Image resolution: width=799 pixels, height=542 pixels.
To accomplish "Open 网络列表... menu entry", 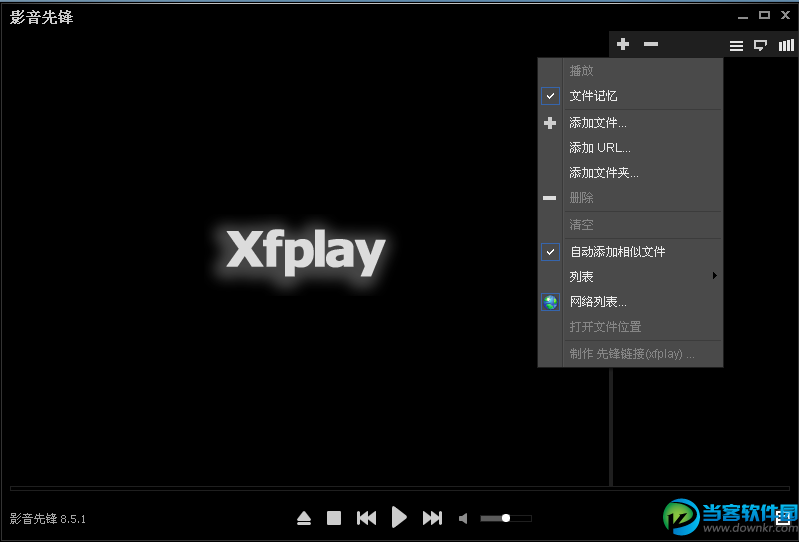I will [630, 302].
